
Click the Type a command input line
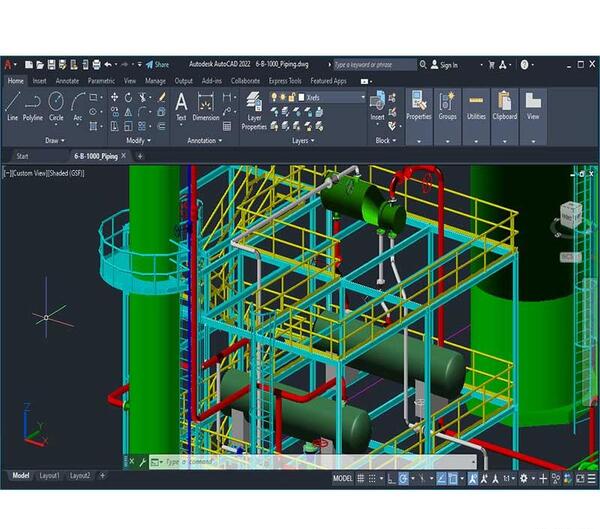coord(313,462)
